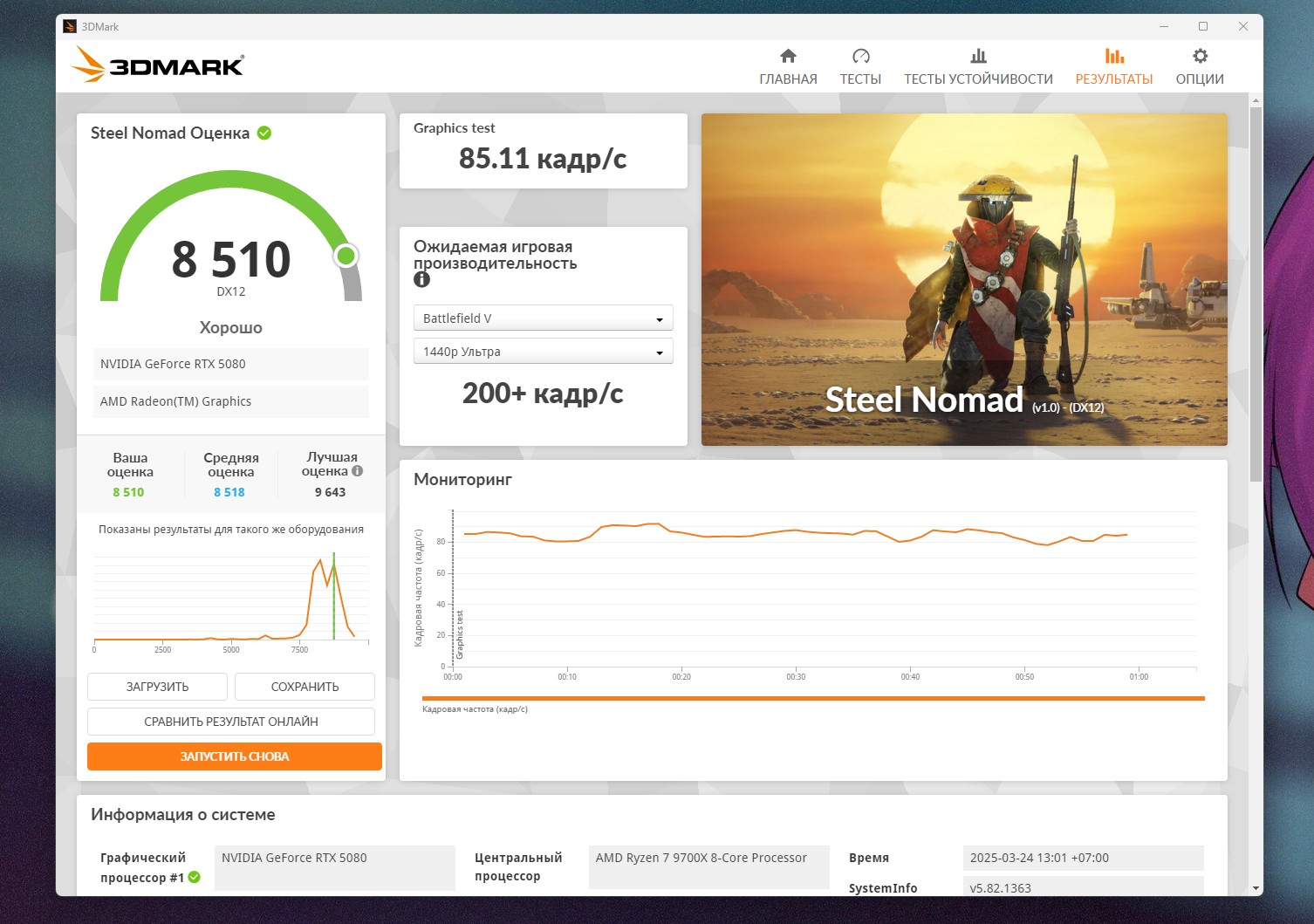Select the РЕЗУЛЬТАТЫ chart icon
1314x924 pixels.
tap(1114, 57)
